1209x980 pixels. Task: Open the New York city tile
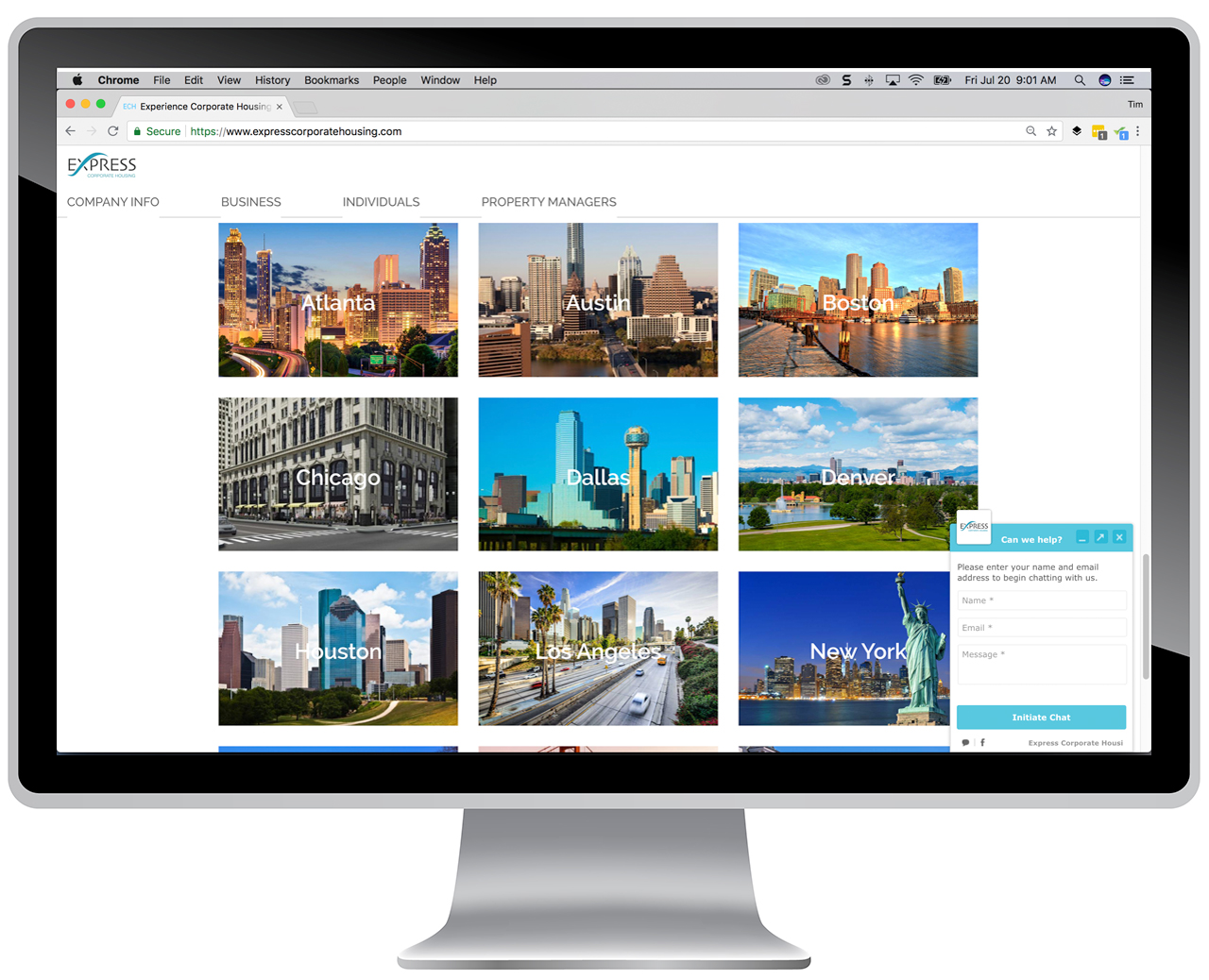click(843, 649)
